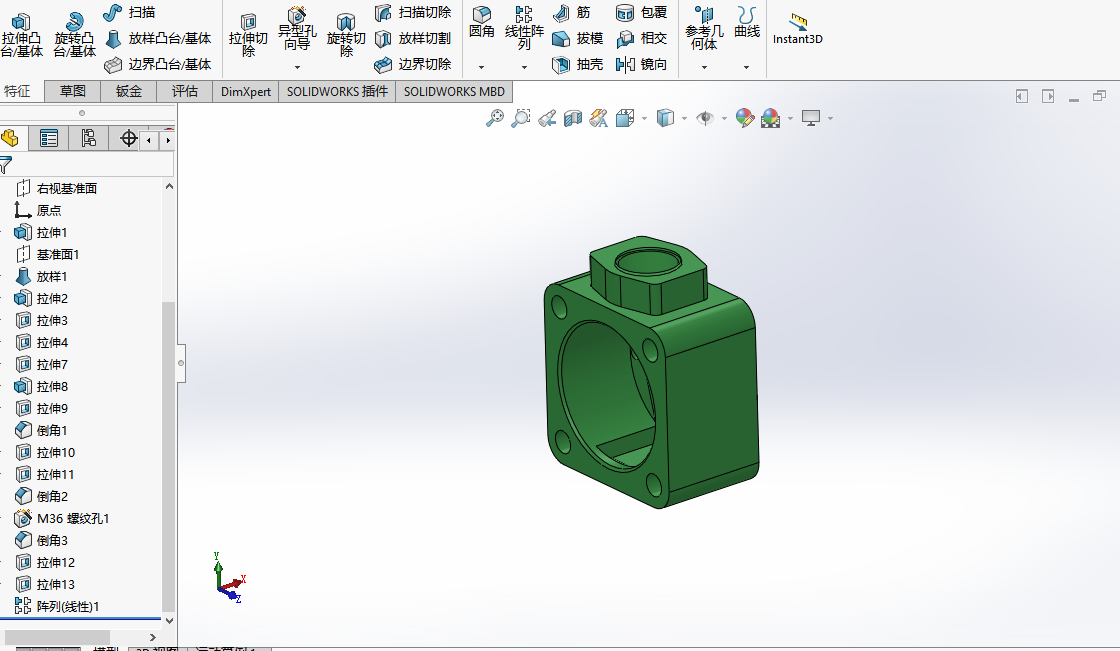Click the Previous View icon
The height and width of the screenshot is (651, 1120).
pyautogui.click(x=547, y=118)
